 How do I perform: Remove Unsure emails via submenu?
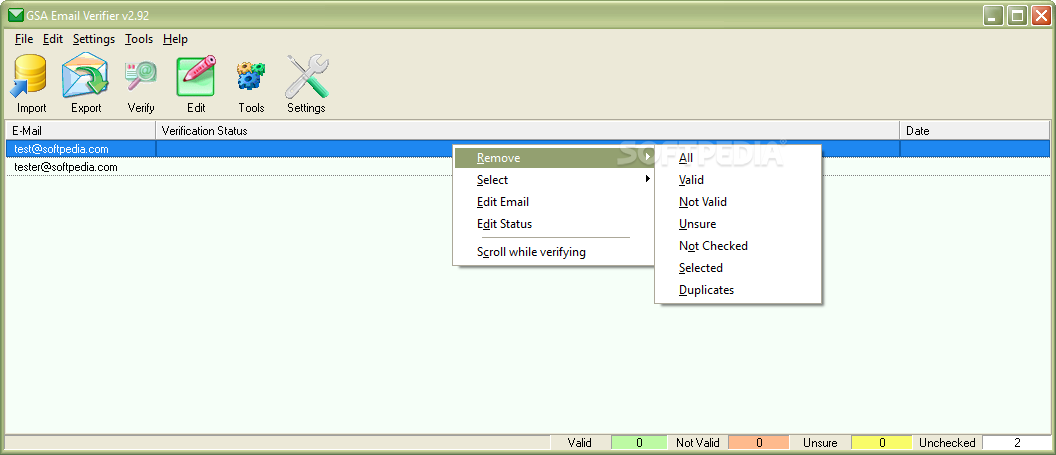pyautogui.click(x=738, y=224)
